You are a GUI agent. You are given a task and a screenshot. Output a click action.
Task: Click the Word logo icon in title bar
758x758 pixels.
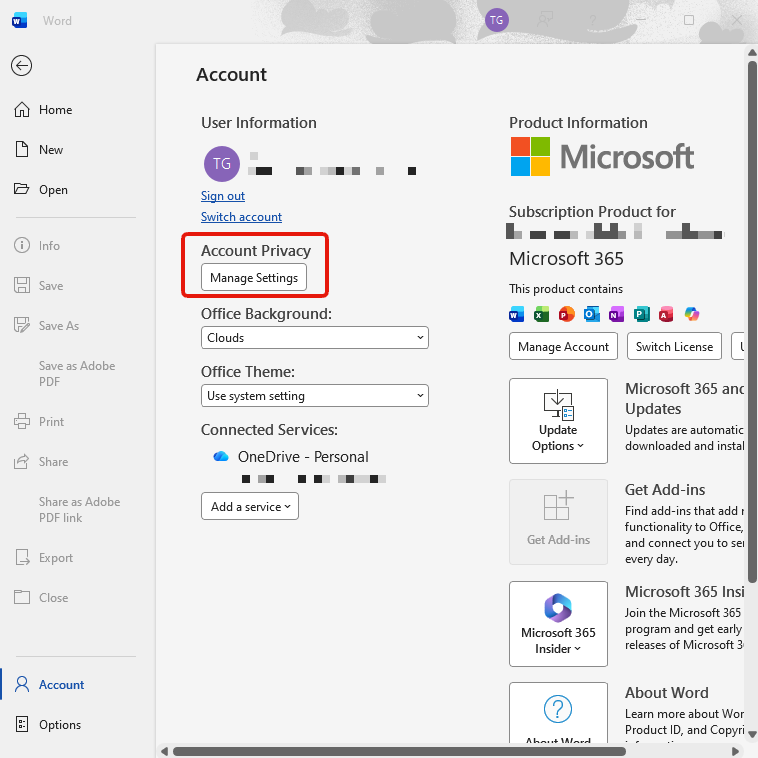pos(19,21)
